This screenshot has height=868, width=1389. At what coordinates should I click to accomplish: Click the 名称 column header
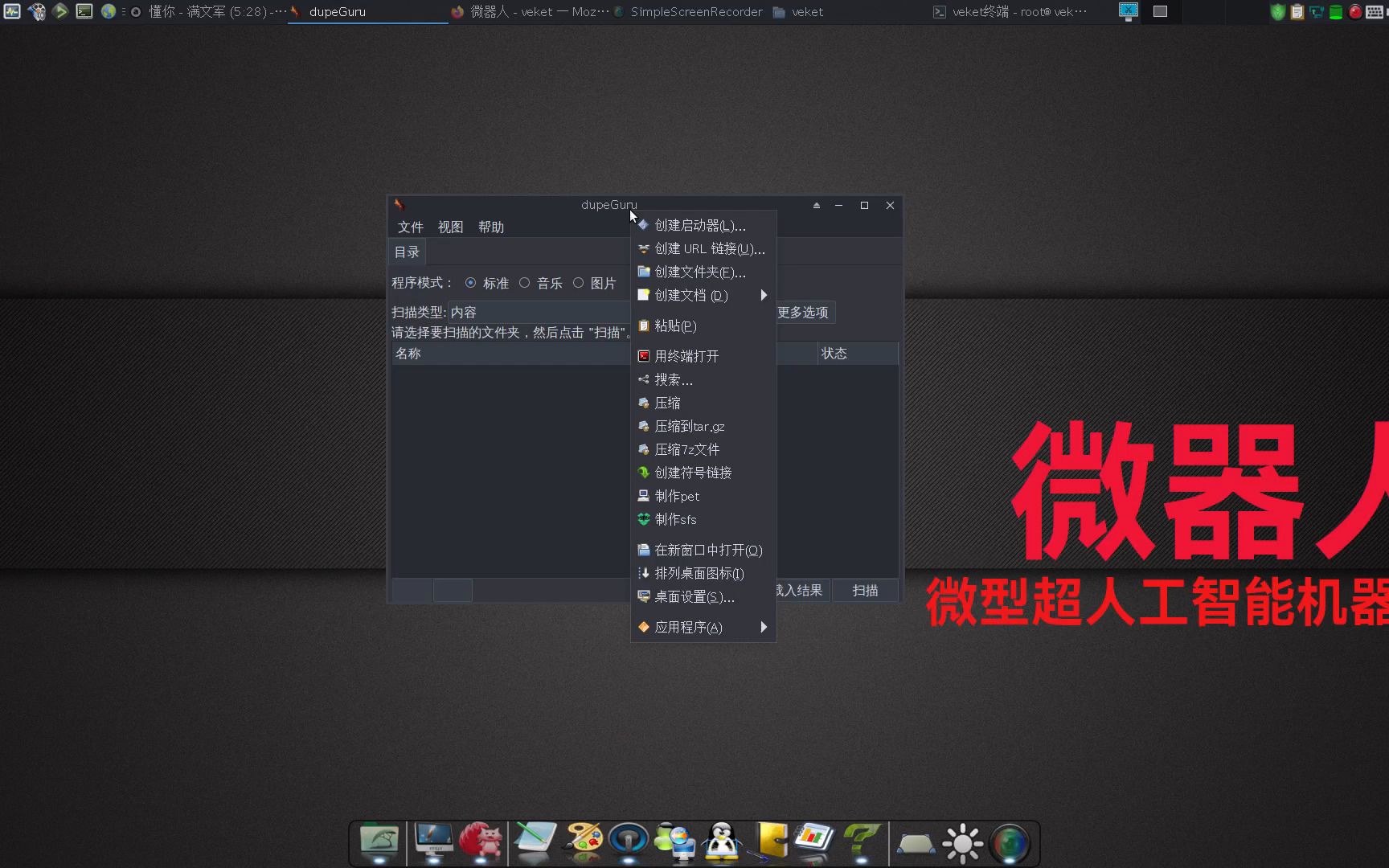tap(512, 354)
